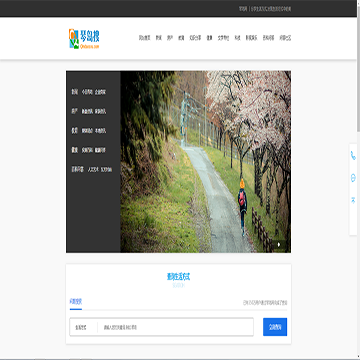The image size is (360, 360).
Task: Open the last item in main navigation menu
Action: 285,38
